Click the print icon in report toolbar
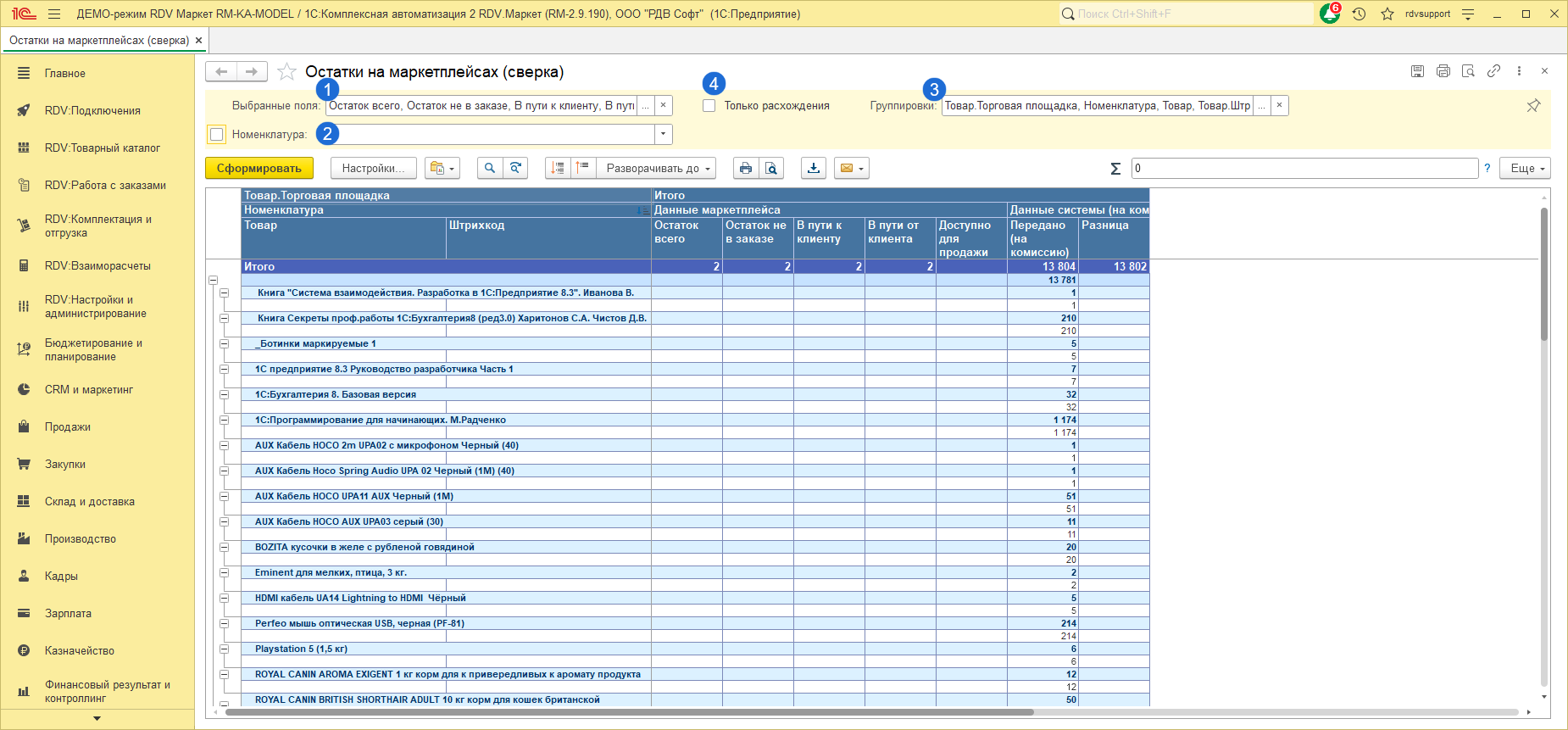Image resolution: width=1568 pixels, height=730 pixels. [745, 168]
